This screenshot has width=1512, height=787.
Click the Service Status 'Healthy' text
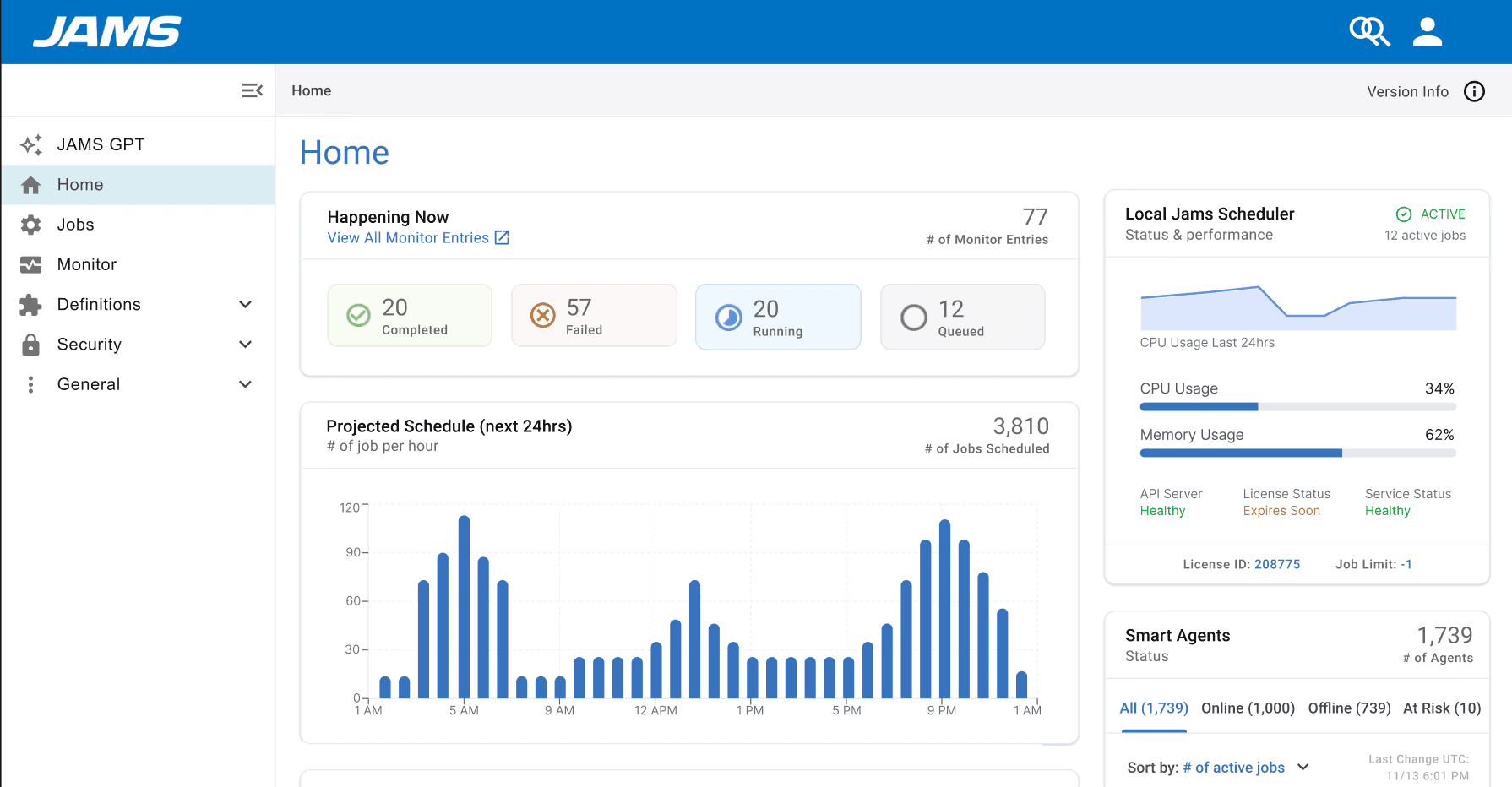1388,511
